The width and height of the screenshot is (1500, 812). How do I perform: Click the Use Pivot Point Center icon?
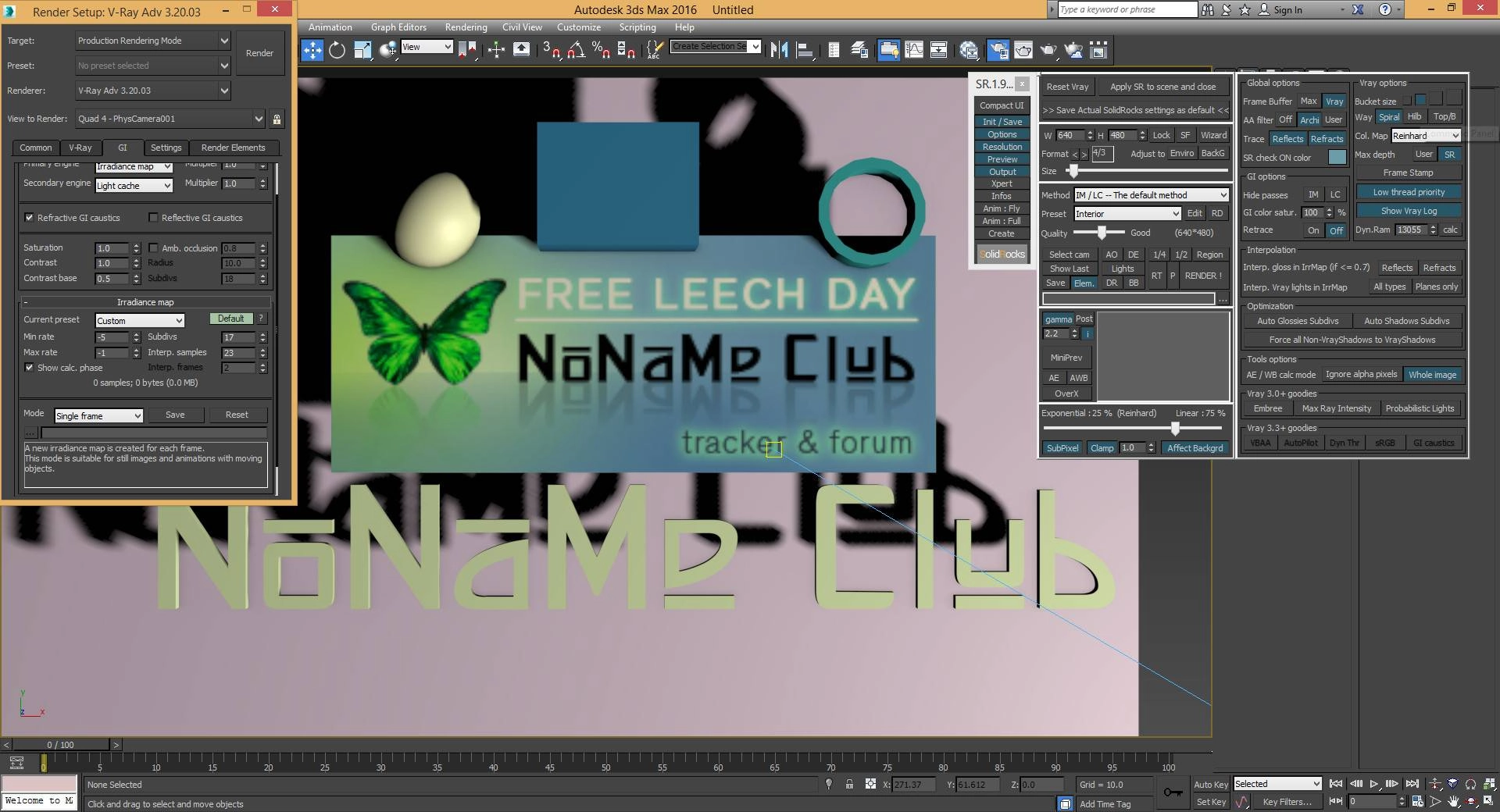coord(468,50)
